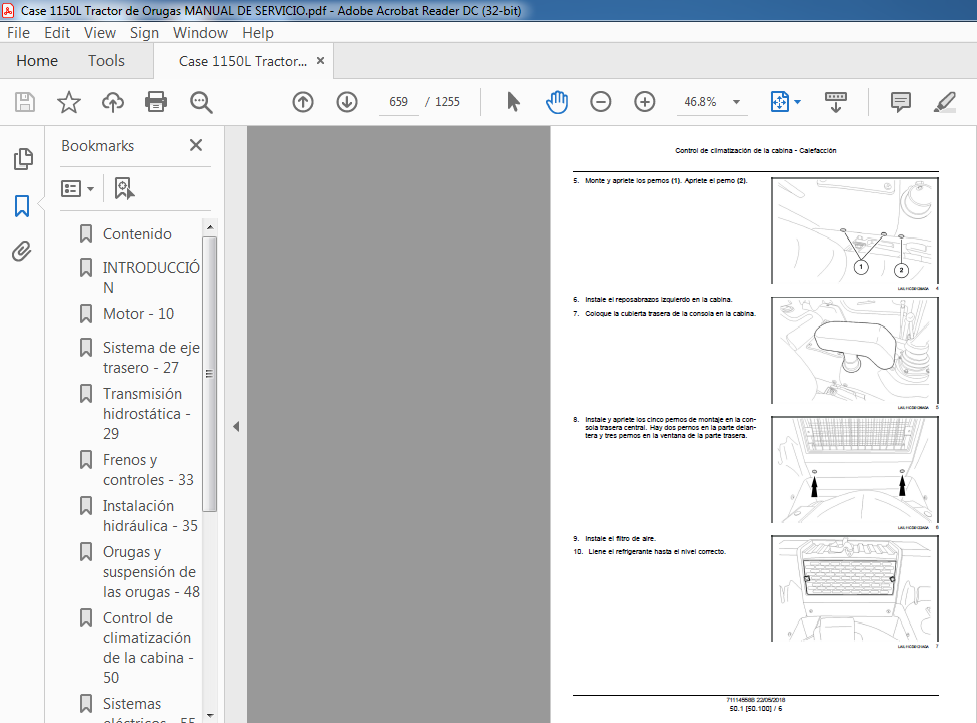Image resolution: width=977 pixels, height=723 pixels.
Task: Go to the previous page with the up arrow
Action: [x=303, y=102]
